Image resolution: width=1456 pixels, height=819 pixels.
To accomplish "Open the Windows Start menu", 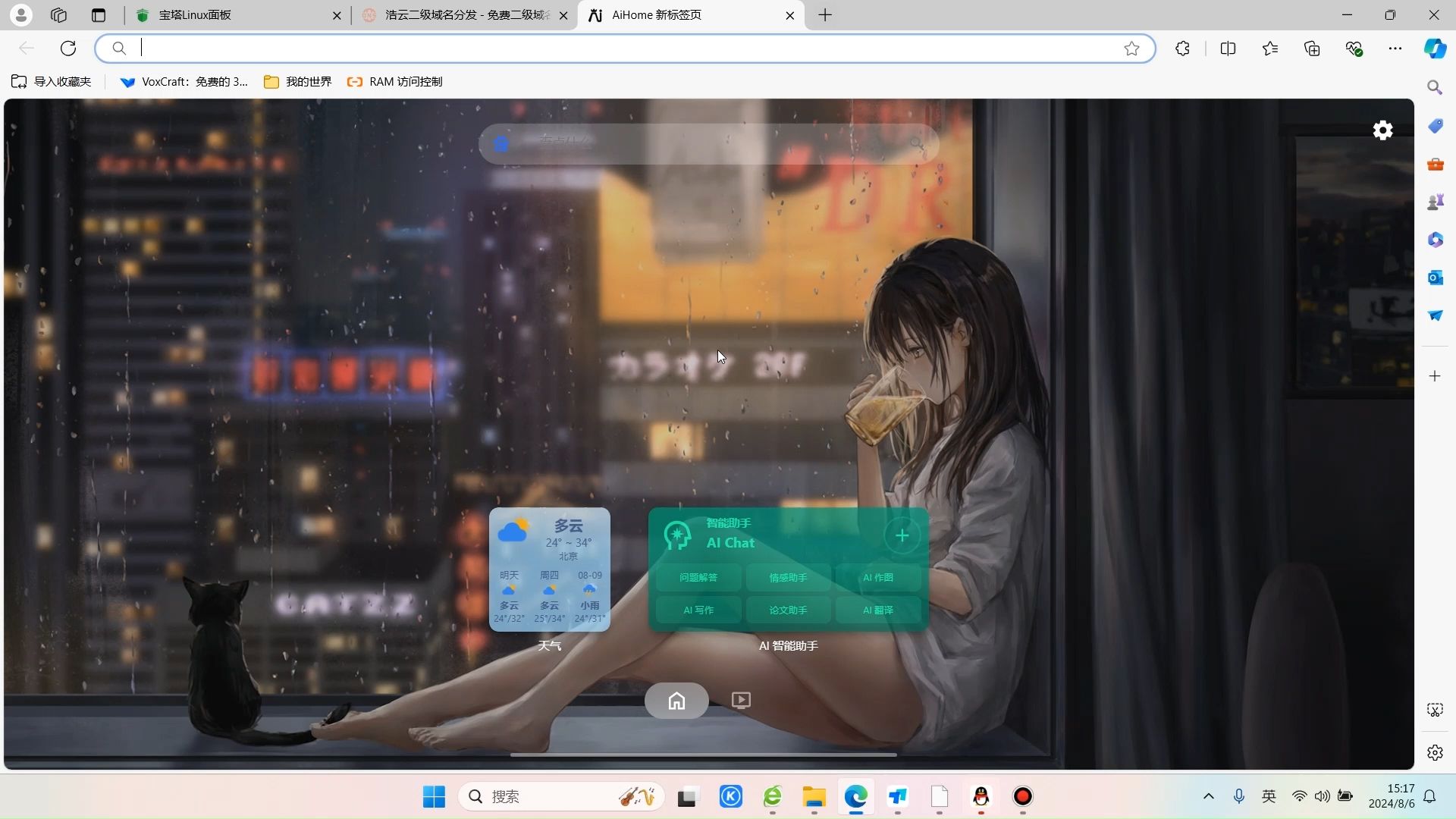I will click(x=434, y=796).
